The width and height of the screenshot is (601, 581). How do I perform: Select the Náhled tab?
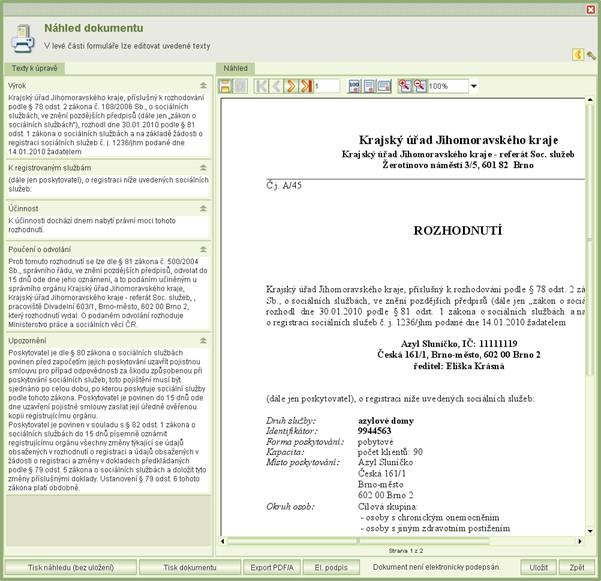click(235, 68)
